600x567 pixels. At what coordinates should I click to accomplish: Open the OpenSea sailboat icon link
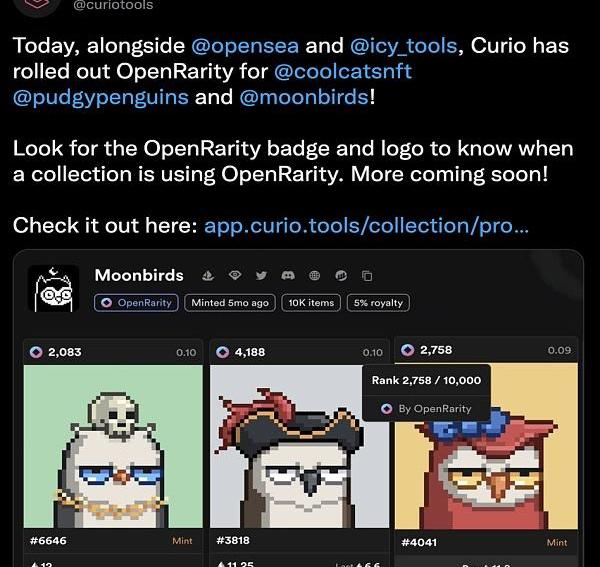(x=208, y=275)
